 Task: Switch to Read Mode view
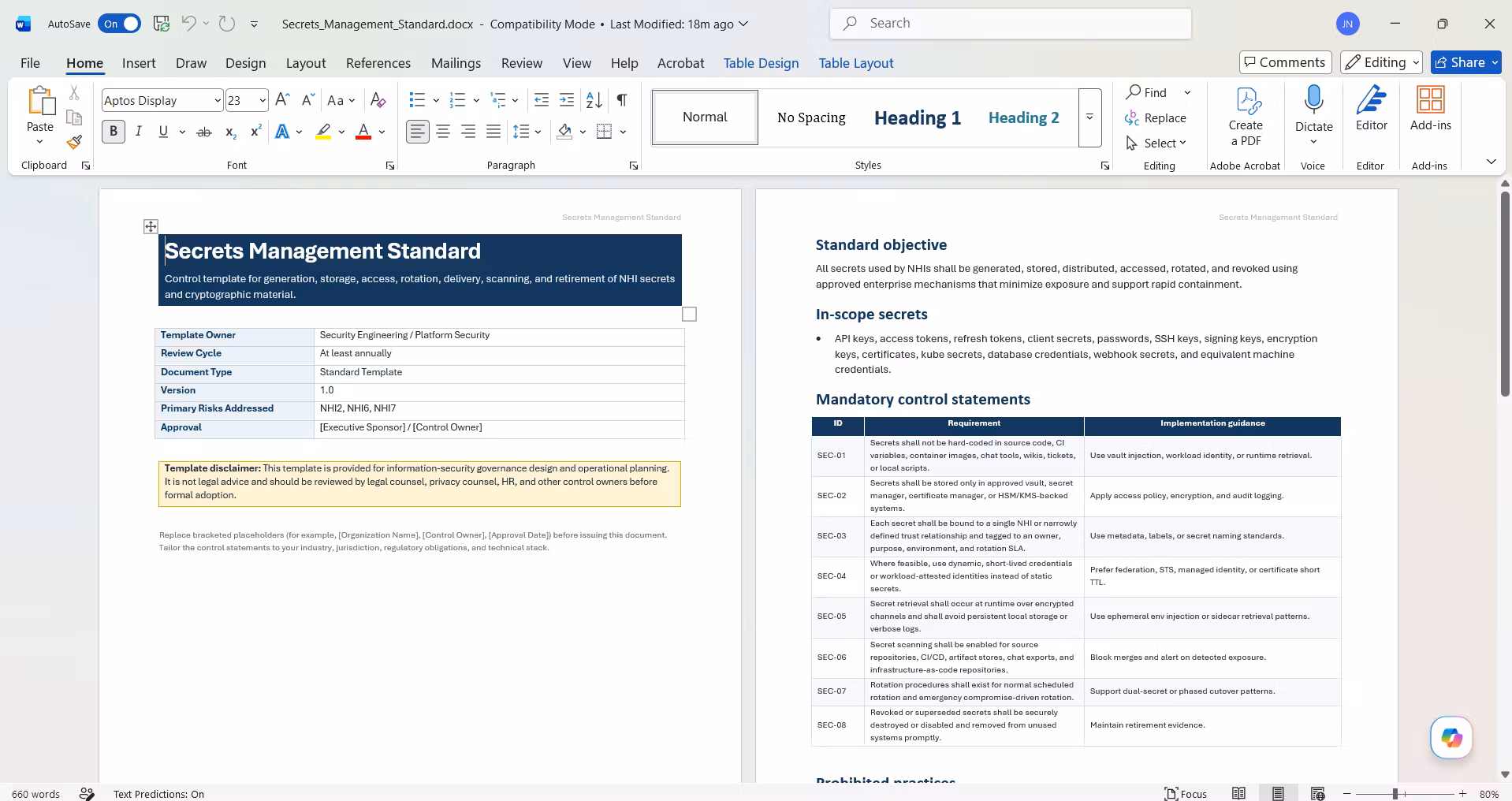point(1239,794)
